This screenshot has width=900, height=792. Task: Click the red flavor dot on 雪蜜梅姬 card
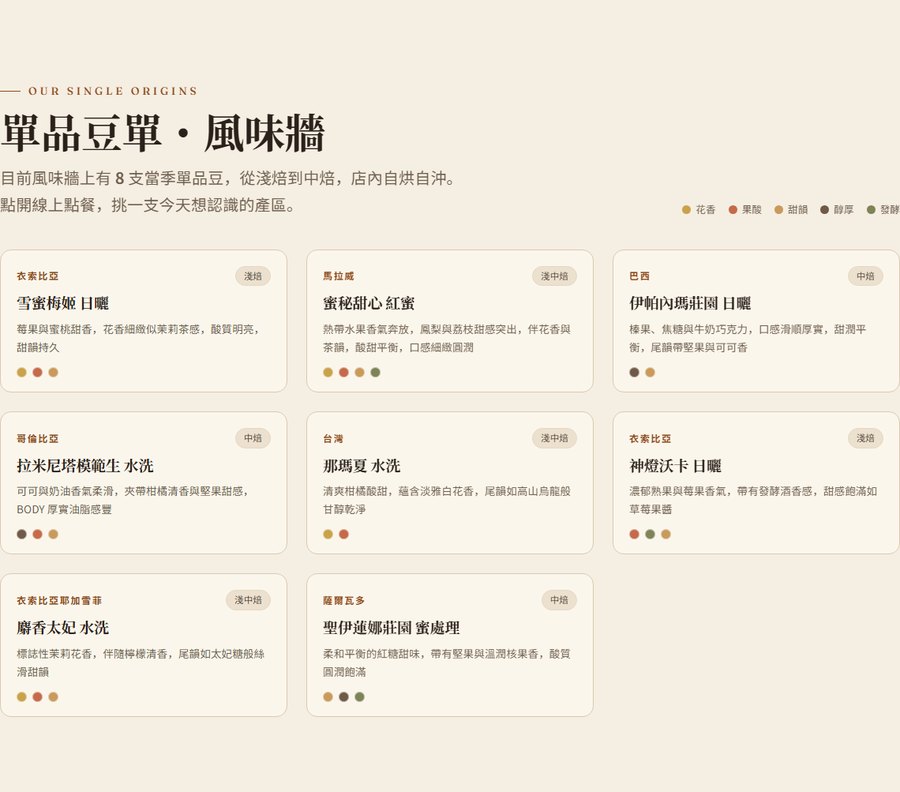point(37,372)
